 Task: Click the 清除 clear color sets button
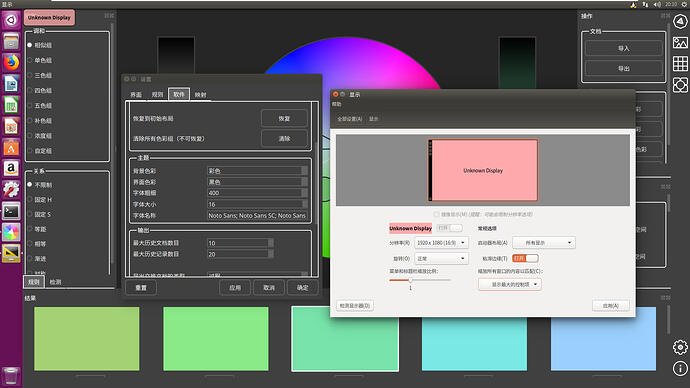[x=284, y=139]
